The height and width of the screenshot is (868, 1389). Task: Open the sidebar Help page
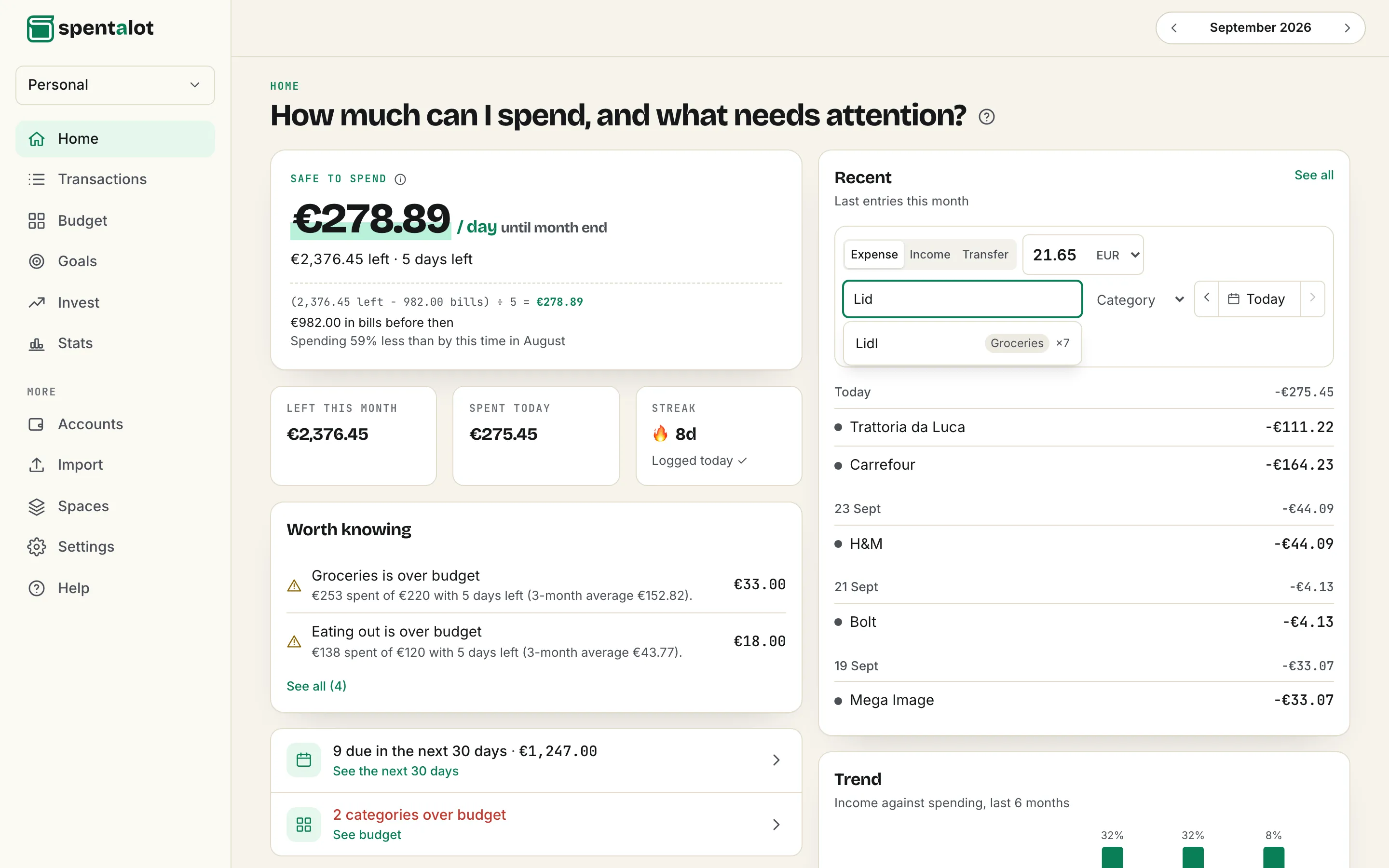pyautogui.click(x=115, y=588)
